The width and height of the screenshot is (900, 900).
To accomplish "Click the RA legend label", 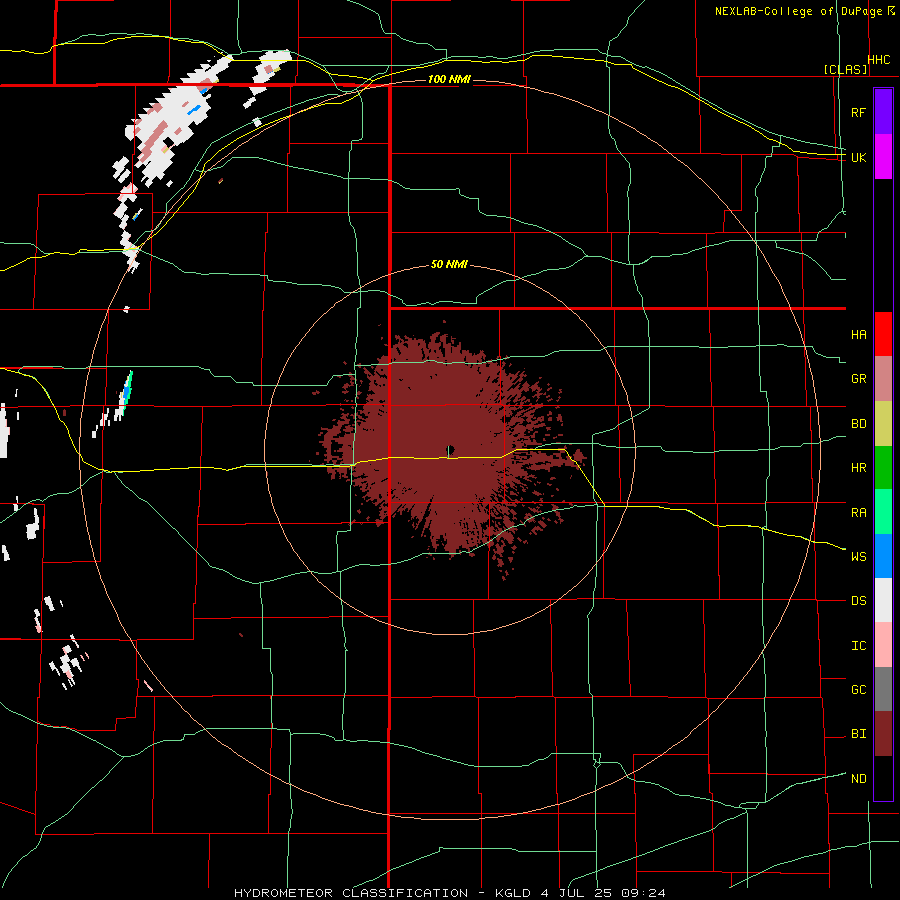I will click(858, 513).
